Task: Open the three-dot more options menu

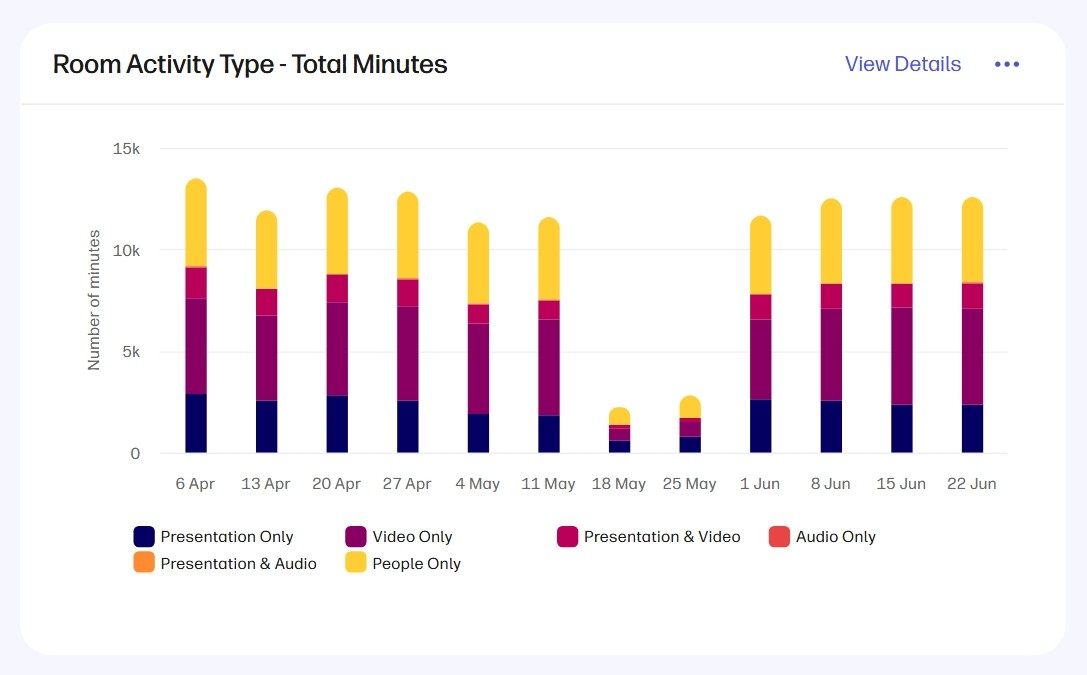Action: tap(1006, 64)
